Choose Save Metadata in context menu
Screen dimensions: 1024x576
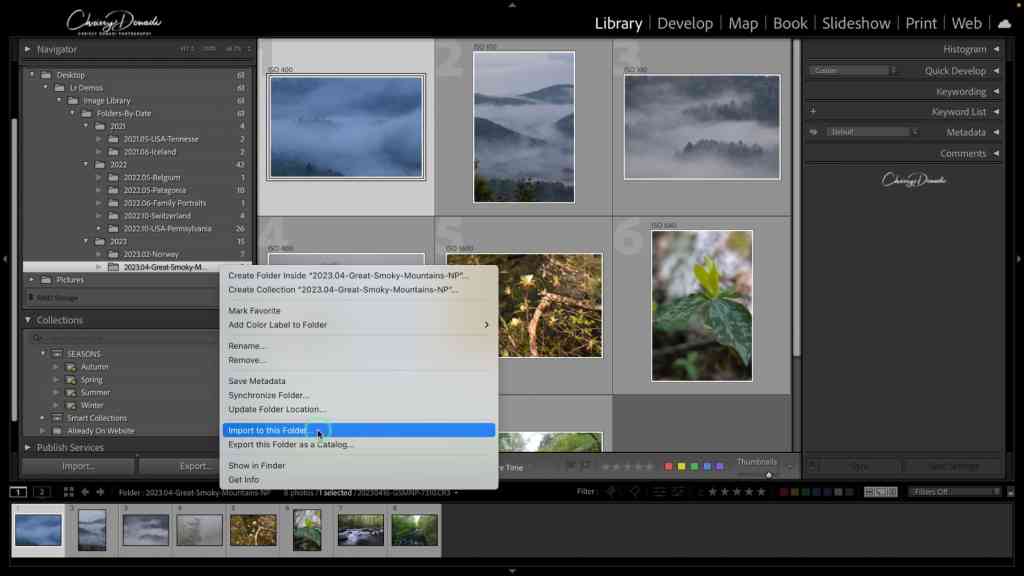tap(359, 381)
